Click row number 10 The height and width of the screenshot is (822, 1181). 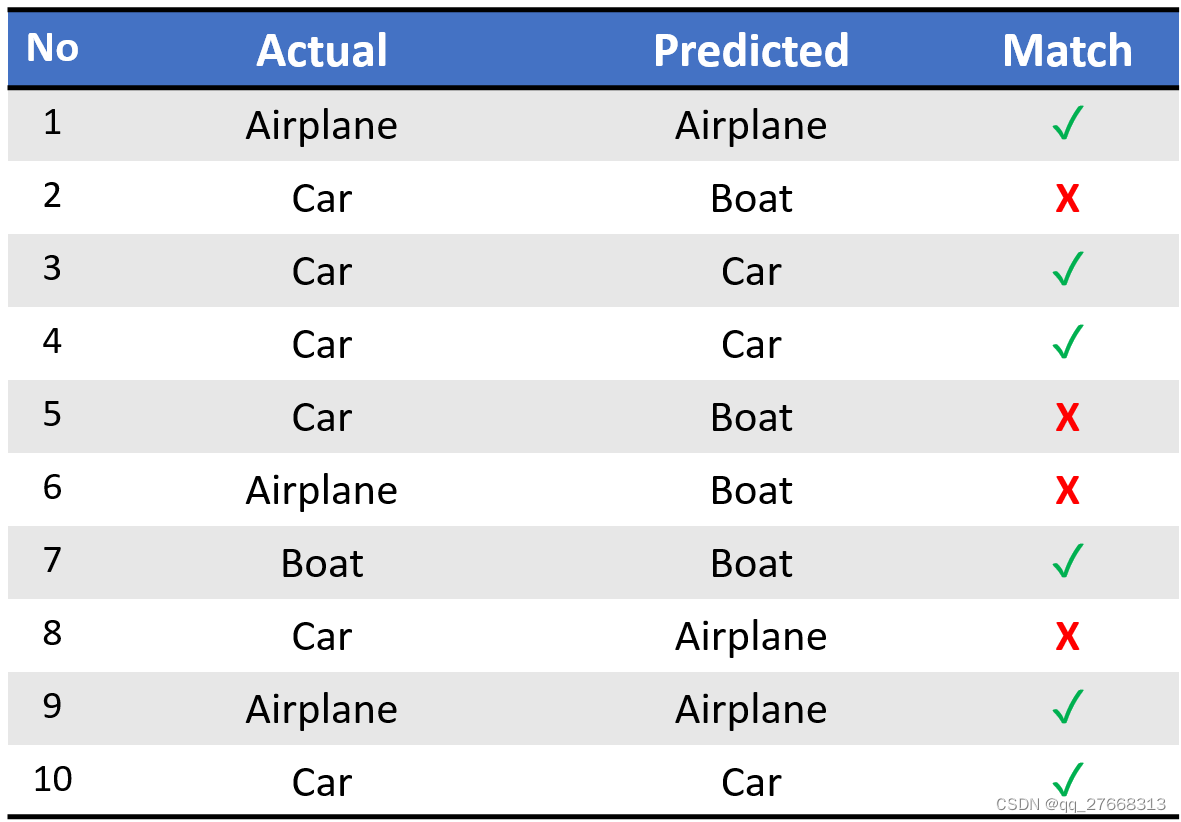53,779
